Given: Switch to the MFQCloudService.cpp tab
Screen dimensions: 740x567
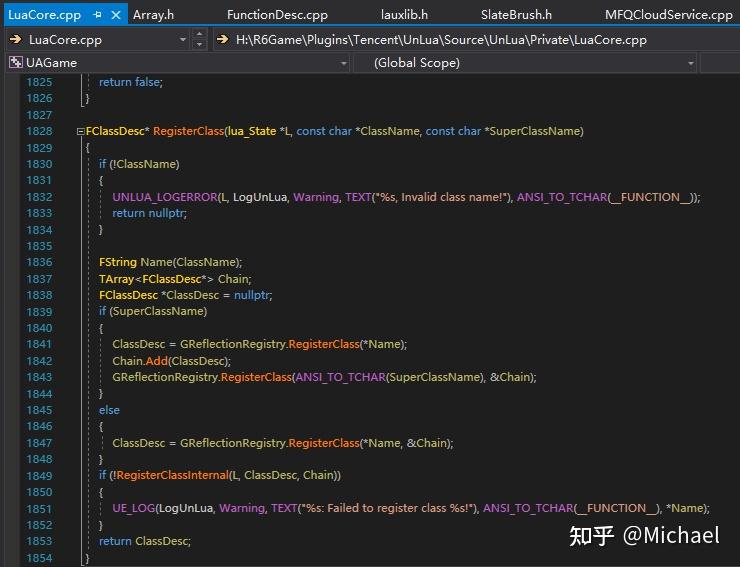Looking at the screenshot, I should (669, 15).
